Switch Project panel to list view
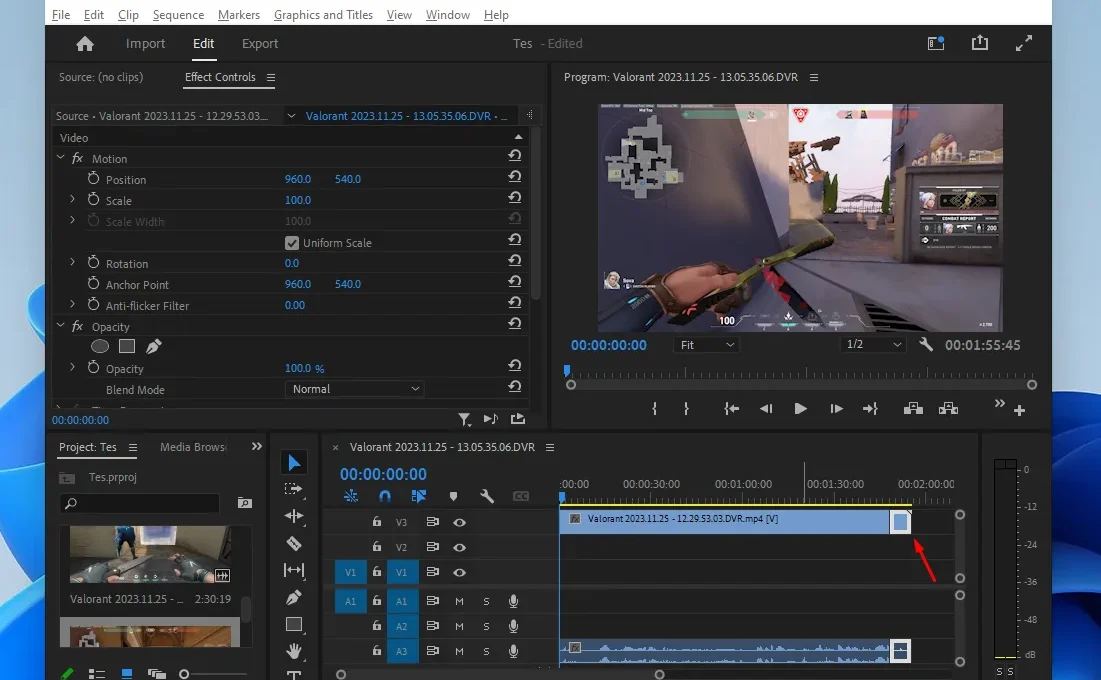This screenshot has height=680, width=1101. point(96,674)
